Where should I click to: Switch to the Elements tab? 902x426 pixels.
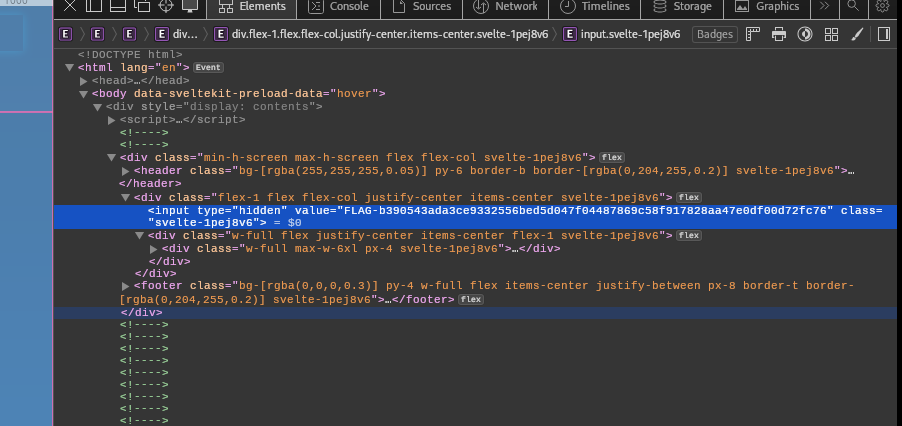252,7
